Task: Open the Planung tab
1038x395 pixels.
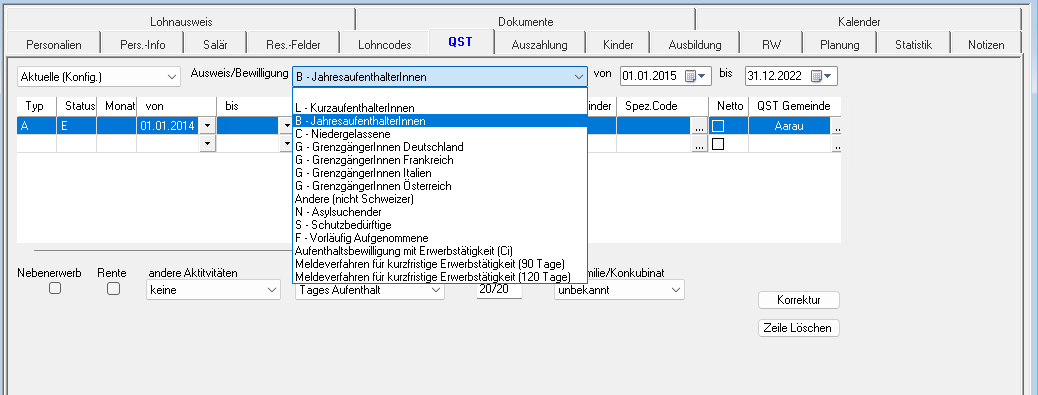Action: 839,45
